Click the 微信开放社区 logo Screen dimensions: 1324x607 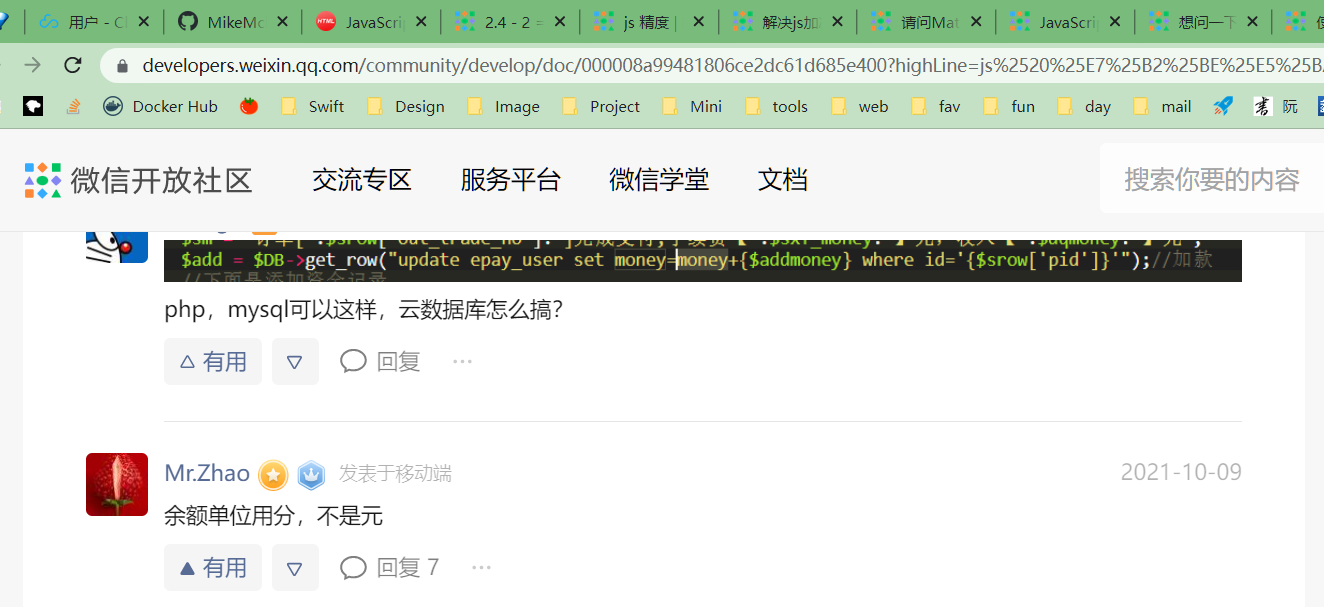[x=138, y=180]
